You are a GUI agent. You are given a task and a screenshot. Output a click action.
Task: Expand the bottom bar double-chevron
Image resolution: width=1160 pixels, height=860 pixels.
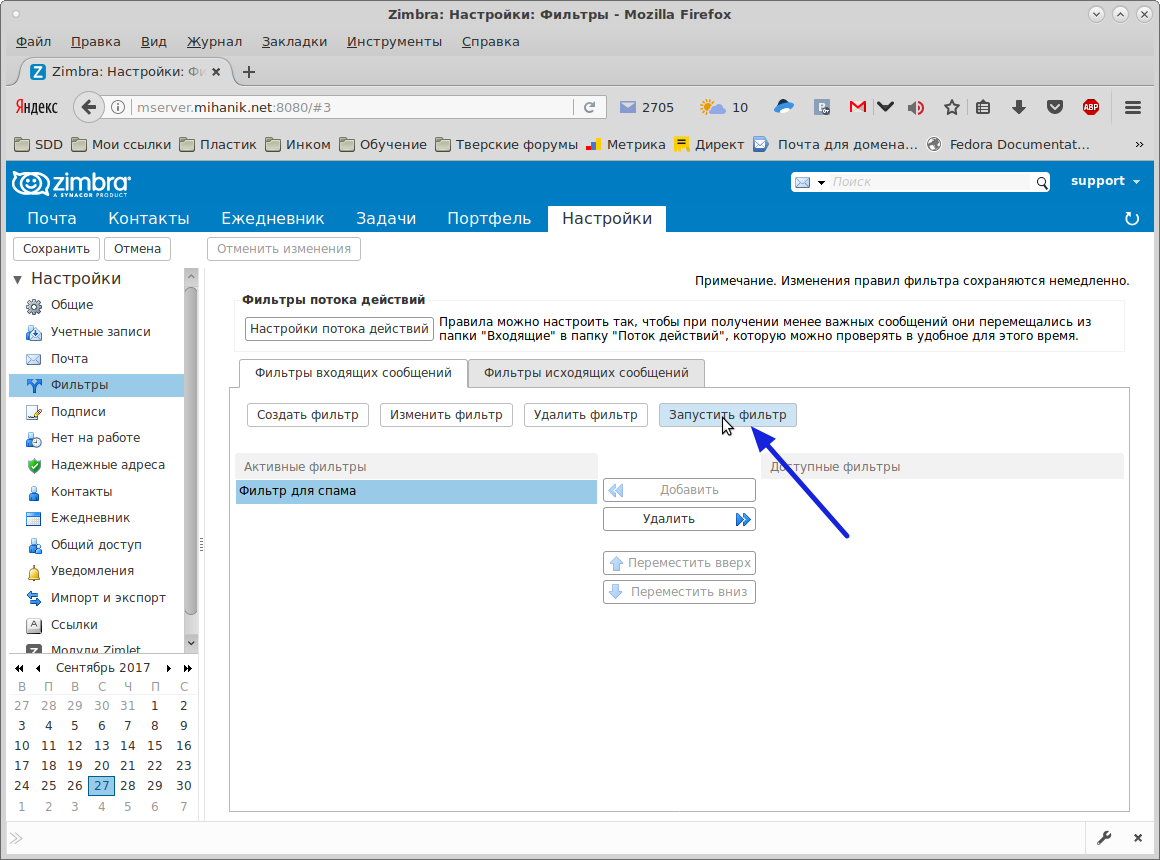[16, 839]
